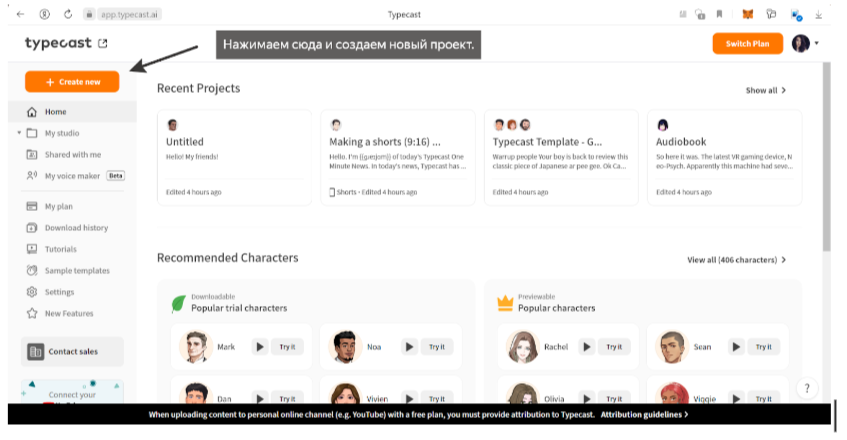Open Download history
This screenshot has height=440, width=847.
76,228
